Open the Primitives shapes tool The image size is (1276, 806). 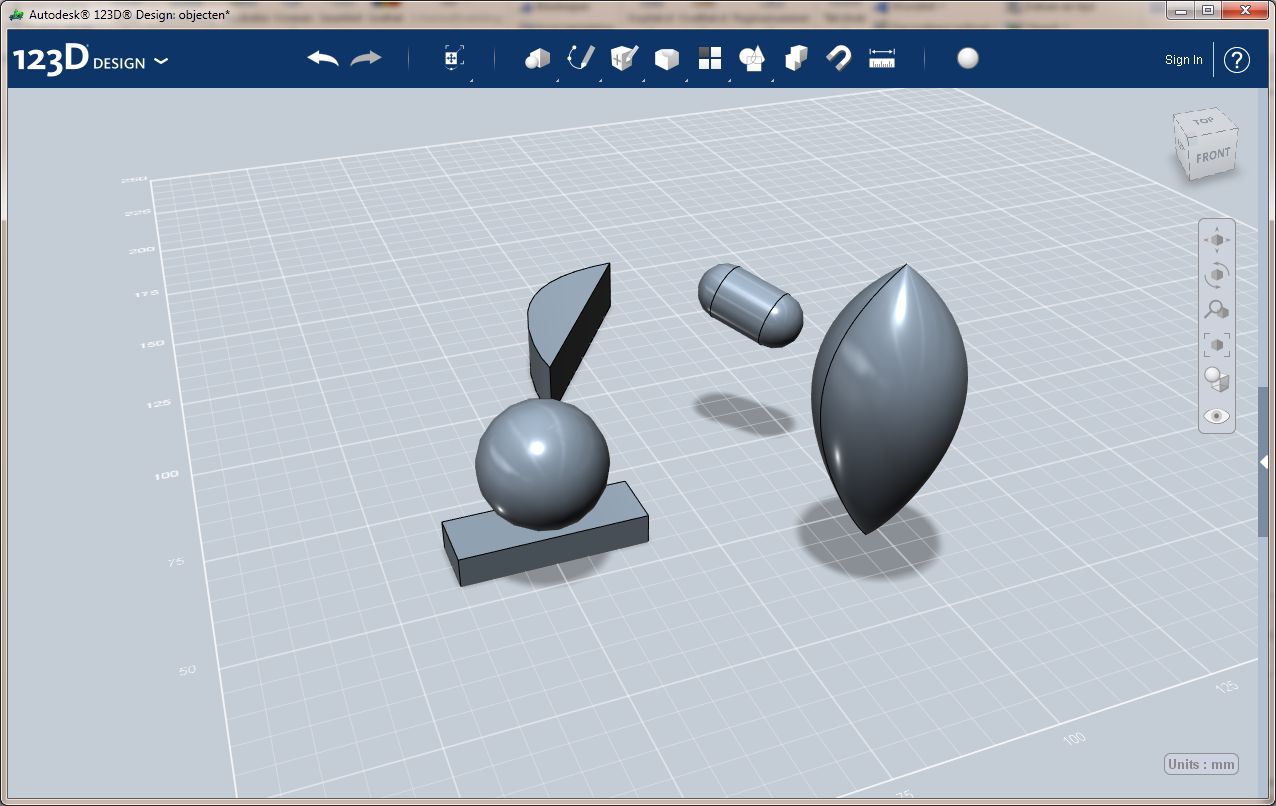point(538,59)
